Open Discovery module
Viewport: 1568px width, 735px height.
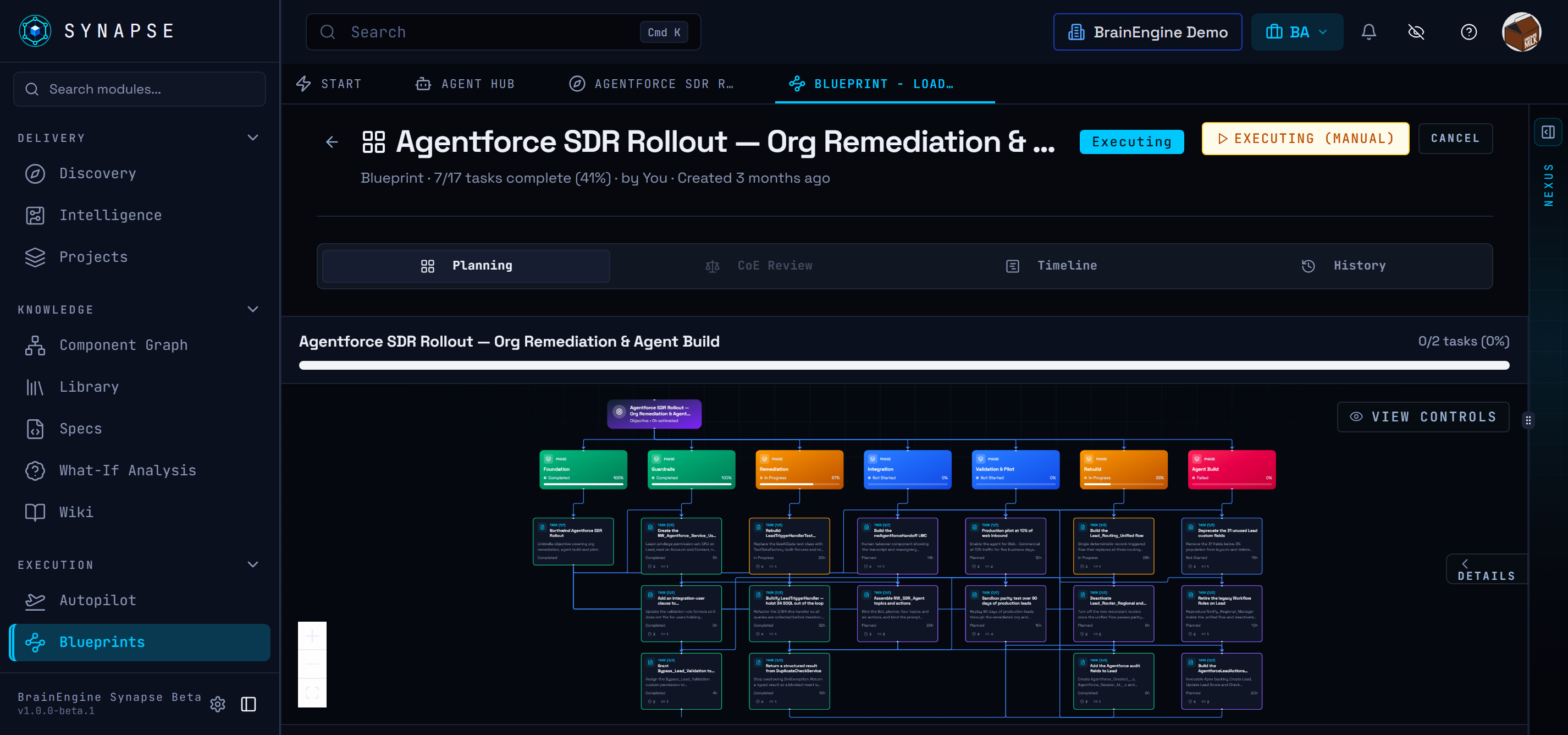click(140, 173)
